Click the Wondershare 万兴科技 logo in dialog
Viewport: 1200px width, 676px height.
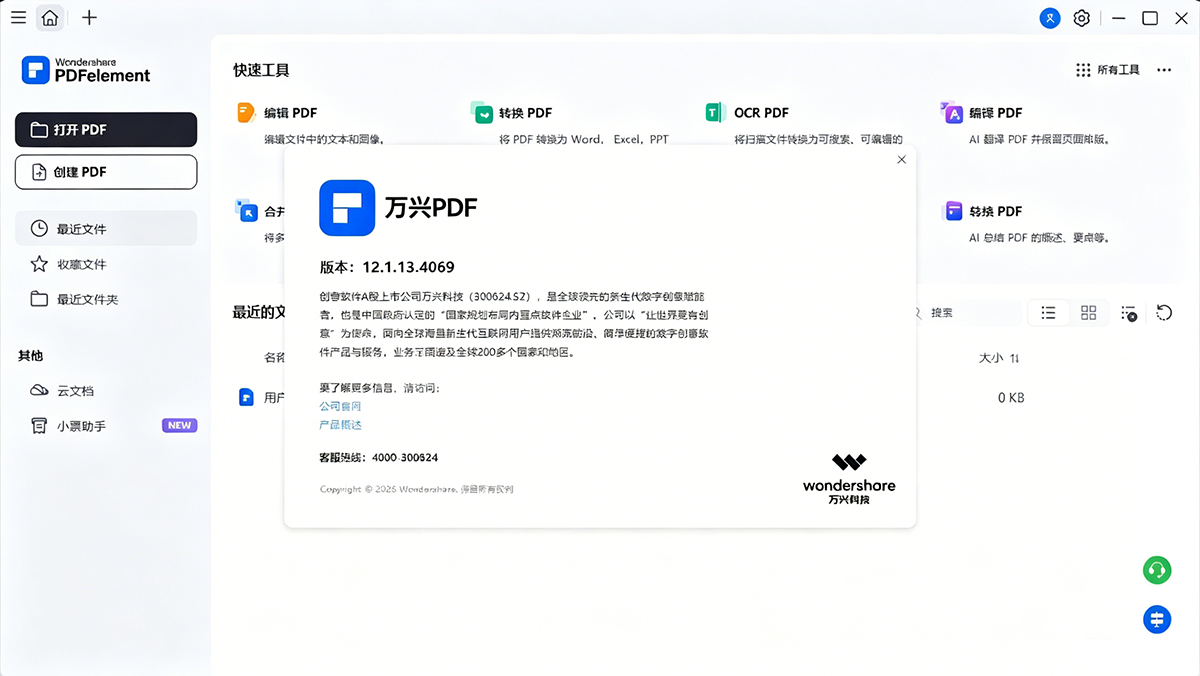849,479
